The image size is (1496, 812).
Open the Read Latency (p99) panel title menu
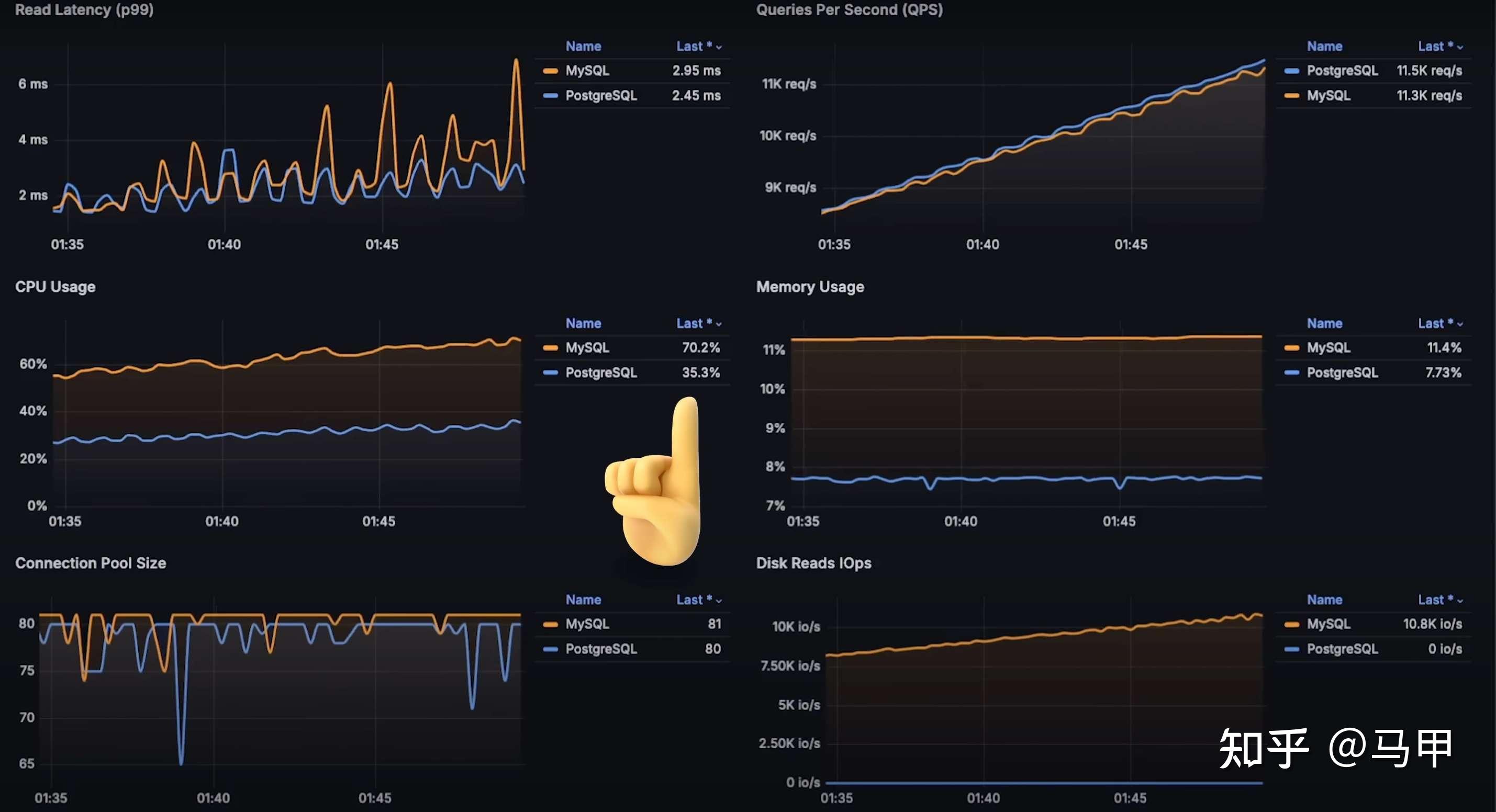[x=84, y=10]
